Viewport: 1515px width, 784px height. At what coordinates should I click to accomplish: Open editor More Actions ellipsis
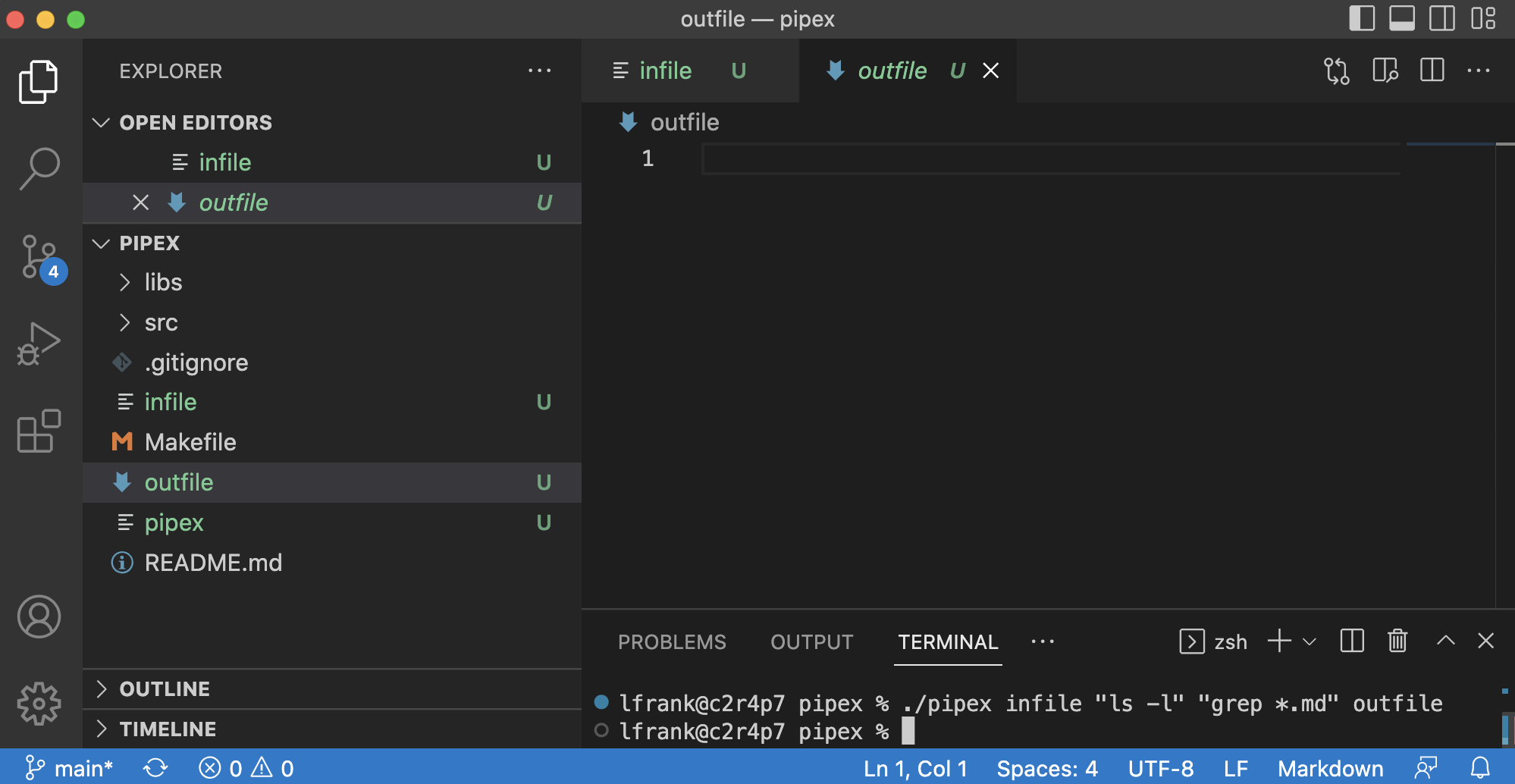point(1479,71)
